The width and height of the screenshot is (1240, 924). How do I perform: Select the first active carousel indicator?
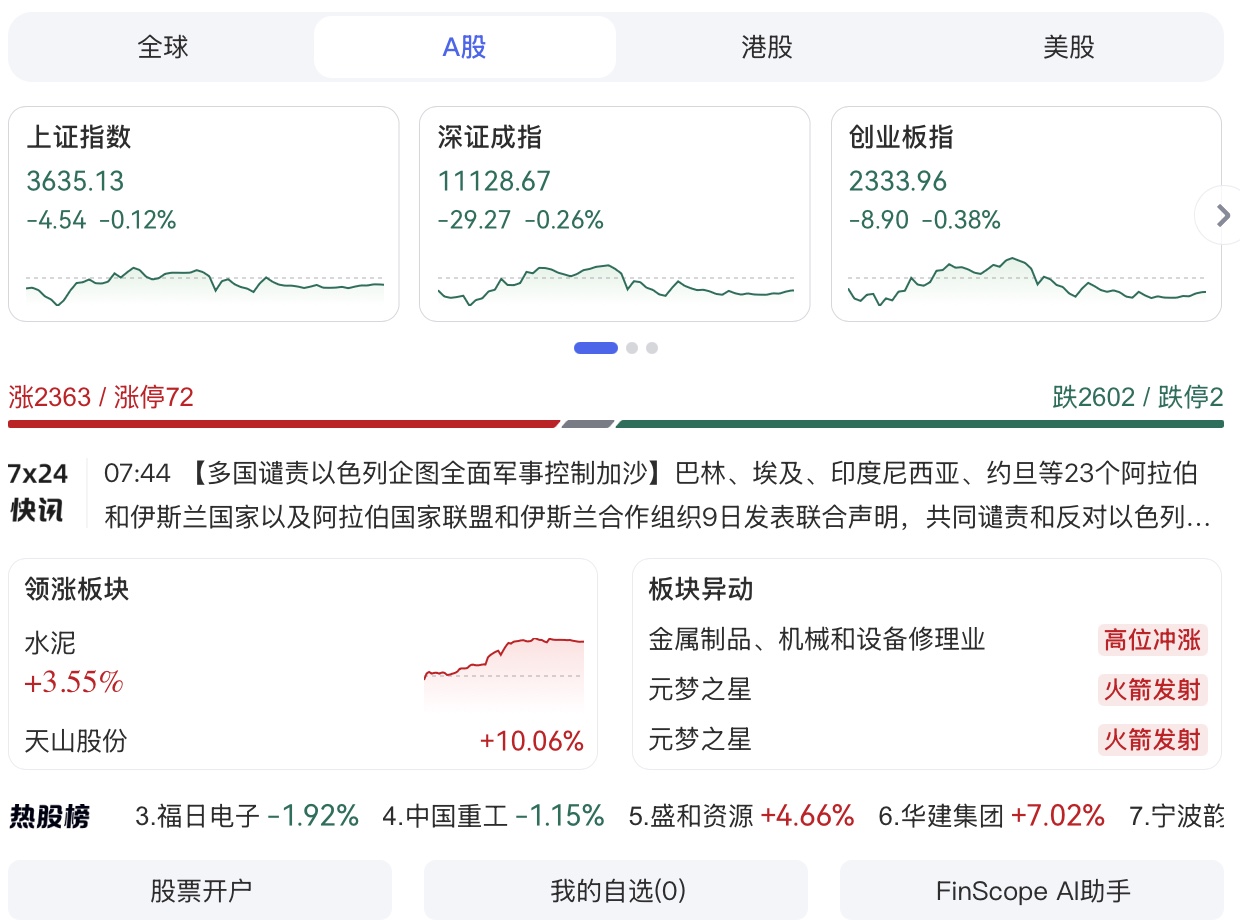[596, 348]
